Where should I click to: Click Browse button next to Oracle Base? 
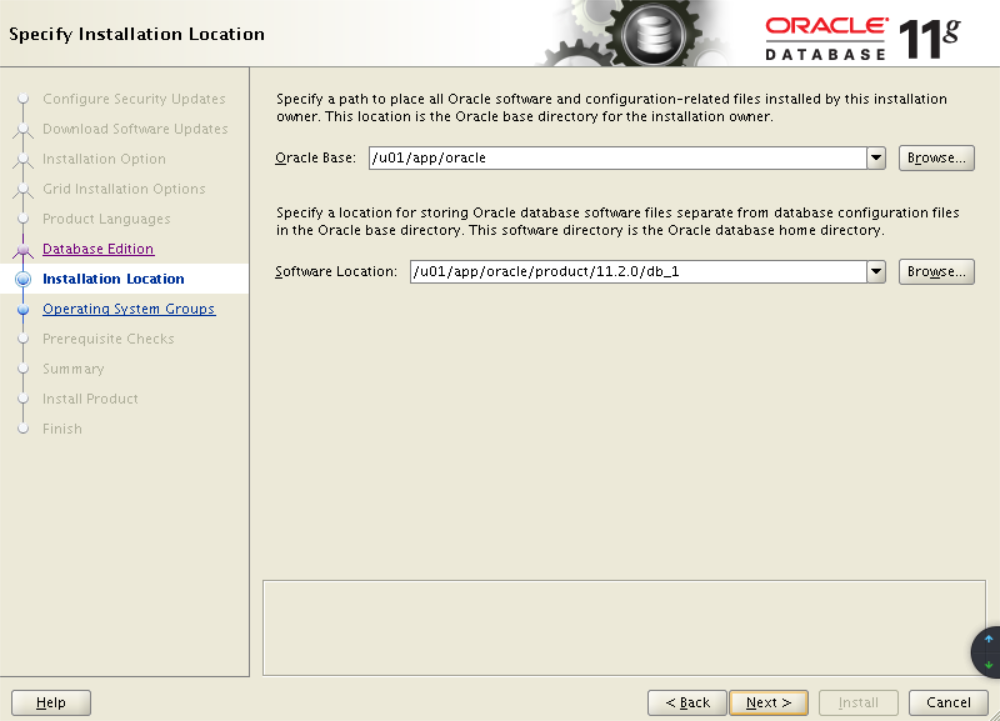[936, 157]
